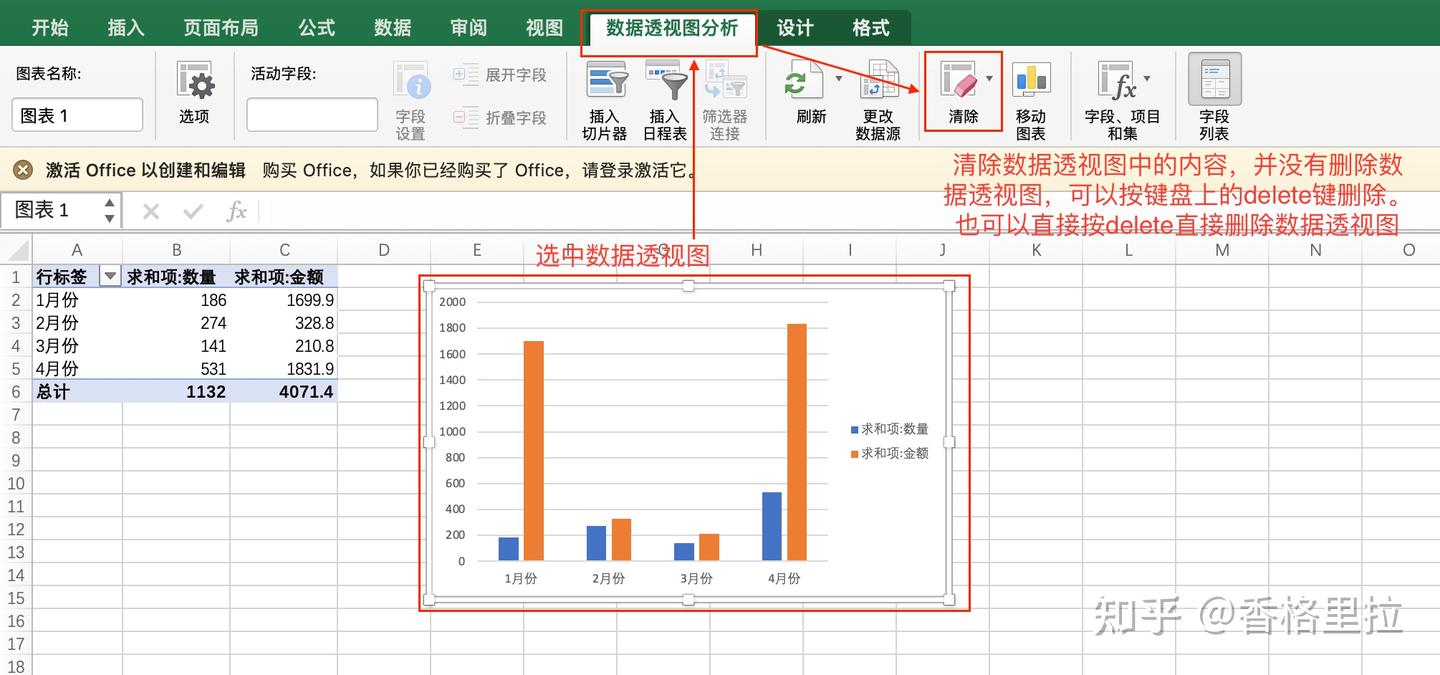Viewport: 1440px width, 675px height.
Task: Click cell with value 1699.9
Action: (x=284, y=300)
